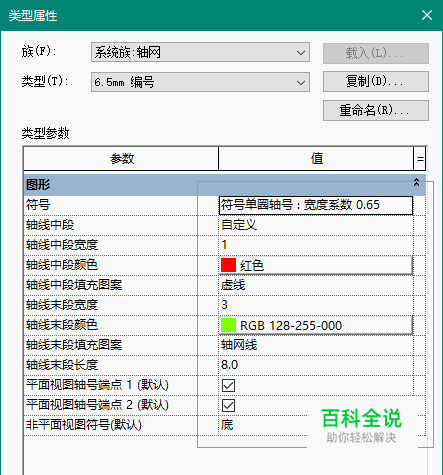Select the 符号 parameter name cell
Image resolution: width=443 pixels, height=475 pixels.
click(x=121, y=205)
